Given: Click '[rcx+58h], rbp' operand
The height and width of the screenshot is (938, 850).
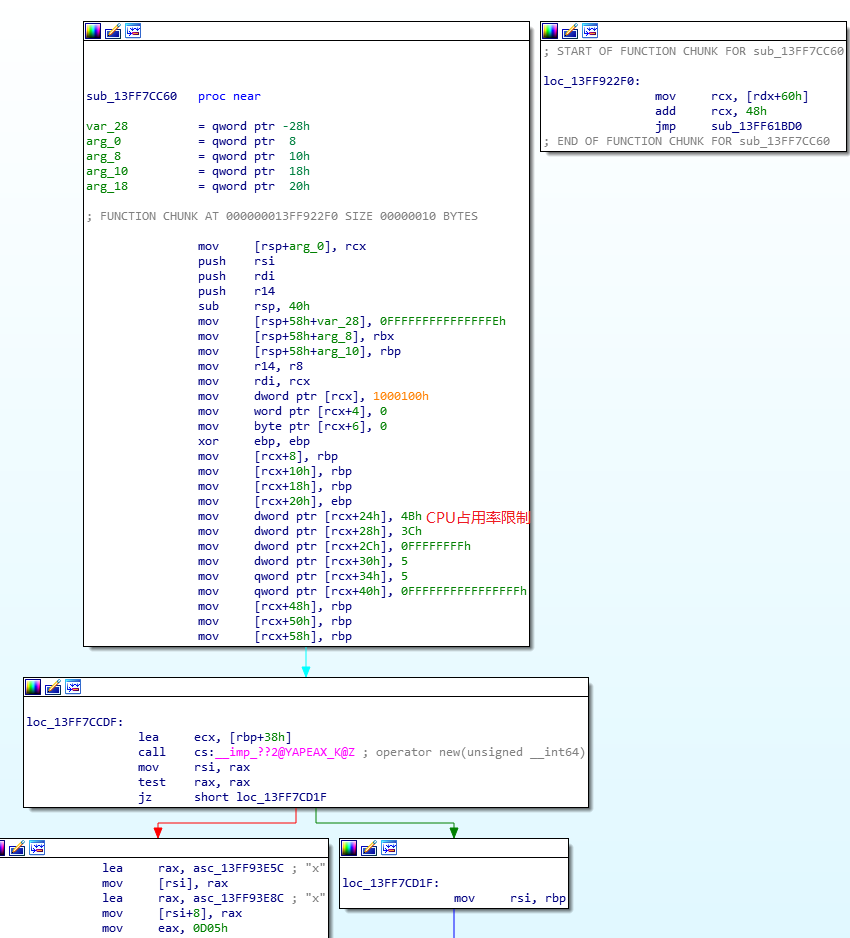Looking at the screenshot, I should [x=303, y=636].
